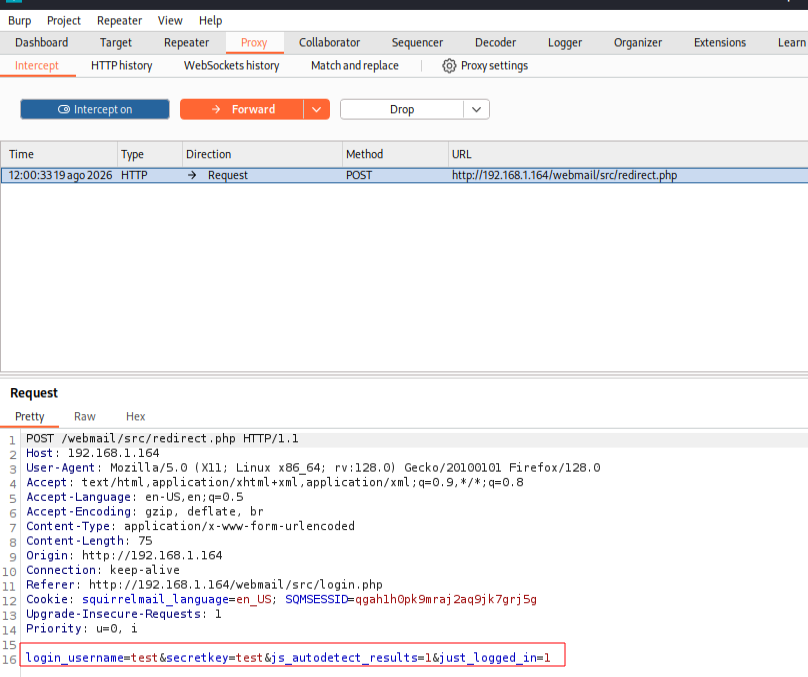Open the Match and replace tab
Viewport: 808px width, 677px height.
pyautogui.click(x=355, y=65)
